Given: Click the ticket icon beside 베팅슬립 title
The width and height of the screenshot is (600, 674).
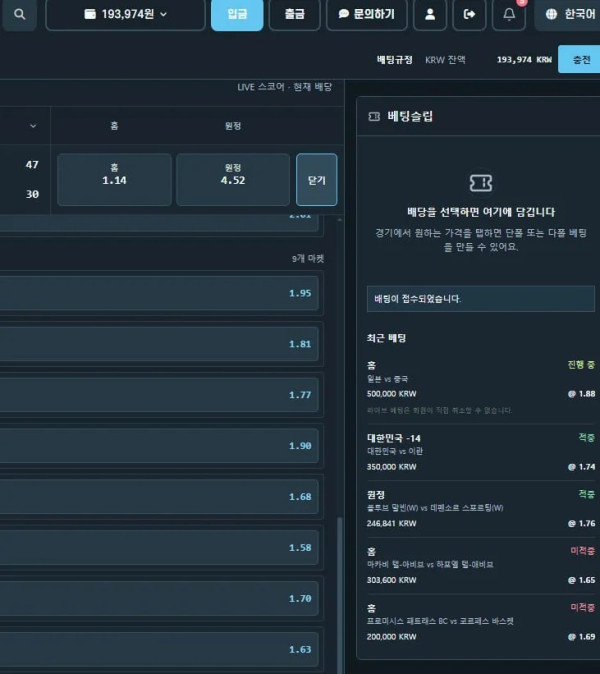Looking at the screenshot, I should click(x=374, y=116).
